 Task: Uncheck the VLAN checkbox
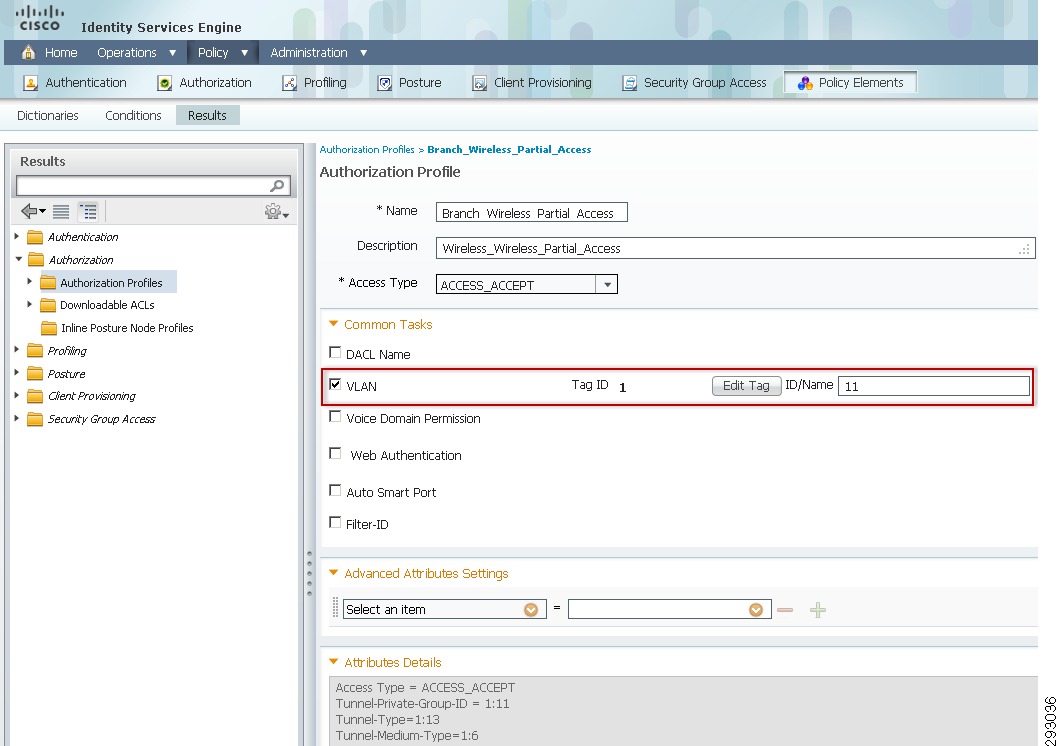pyautogui.click(x=335, y=384)
